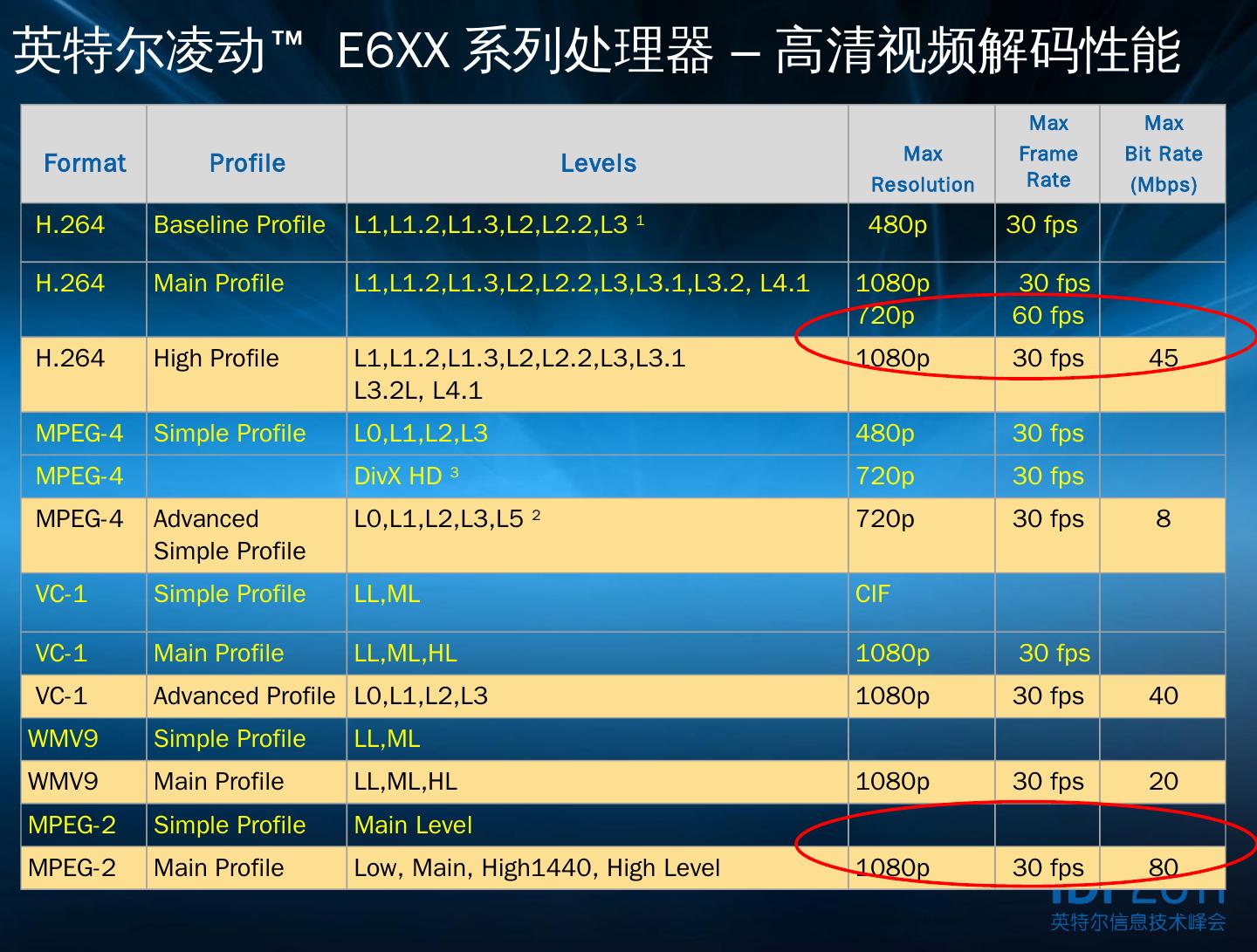This screenshot has height=952, width=1257.
Task: Click the Profile column header
Action: (247, 163)
